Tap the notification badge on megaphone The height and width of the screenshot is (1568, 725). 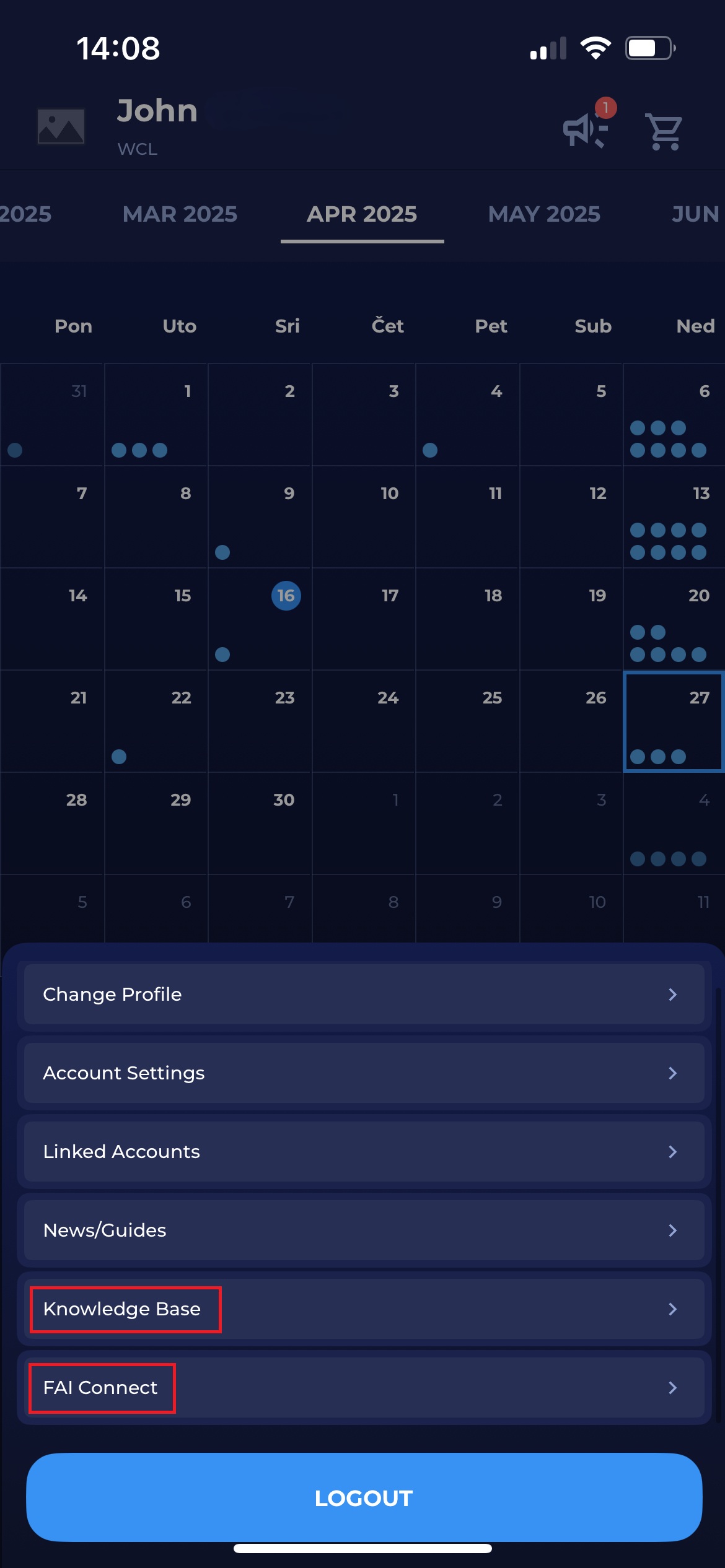tap(605, 108)
